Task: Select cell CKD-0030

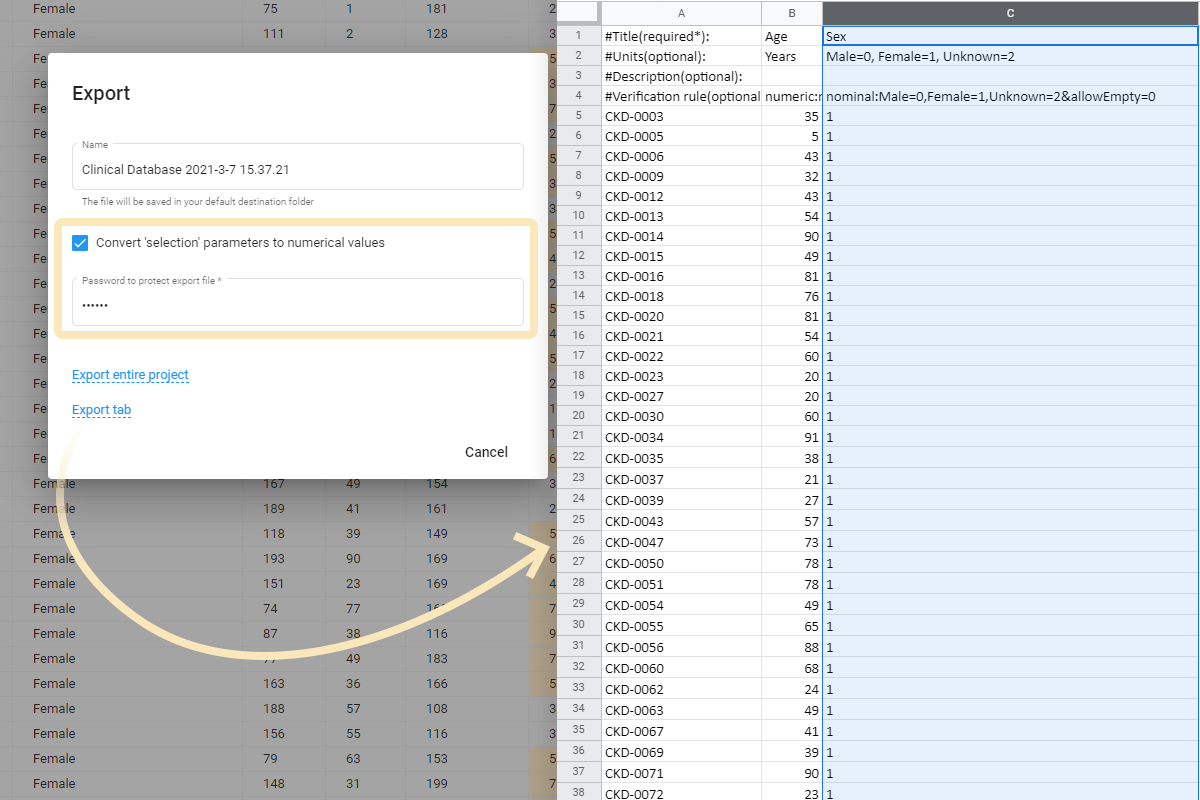Action: (x=681, y=416)
